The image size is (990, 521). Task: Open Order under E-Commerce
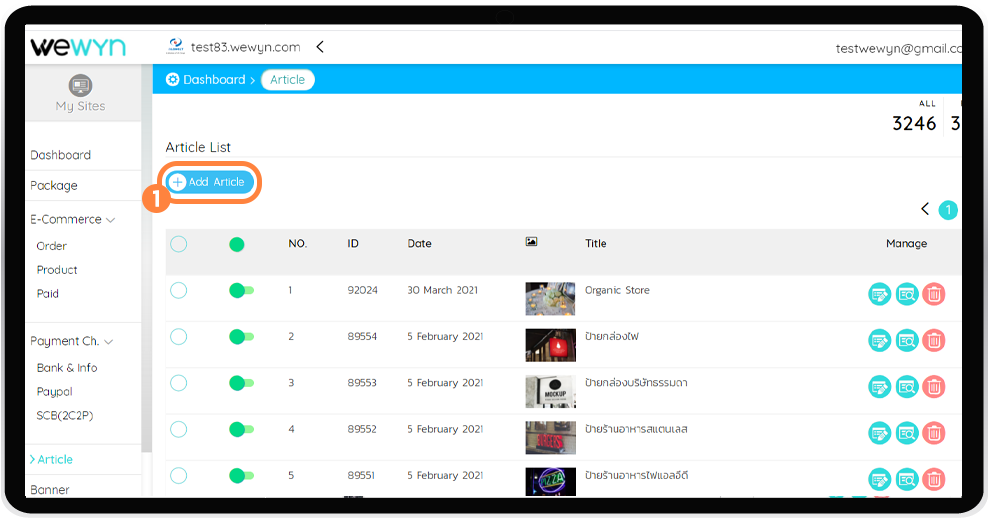[x=51, y=246]
